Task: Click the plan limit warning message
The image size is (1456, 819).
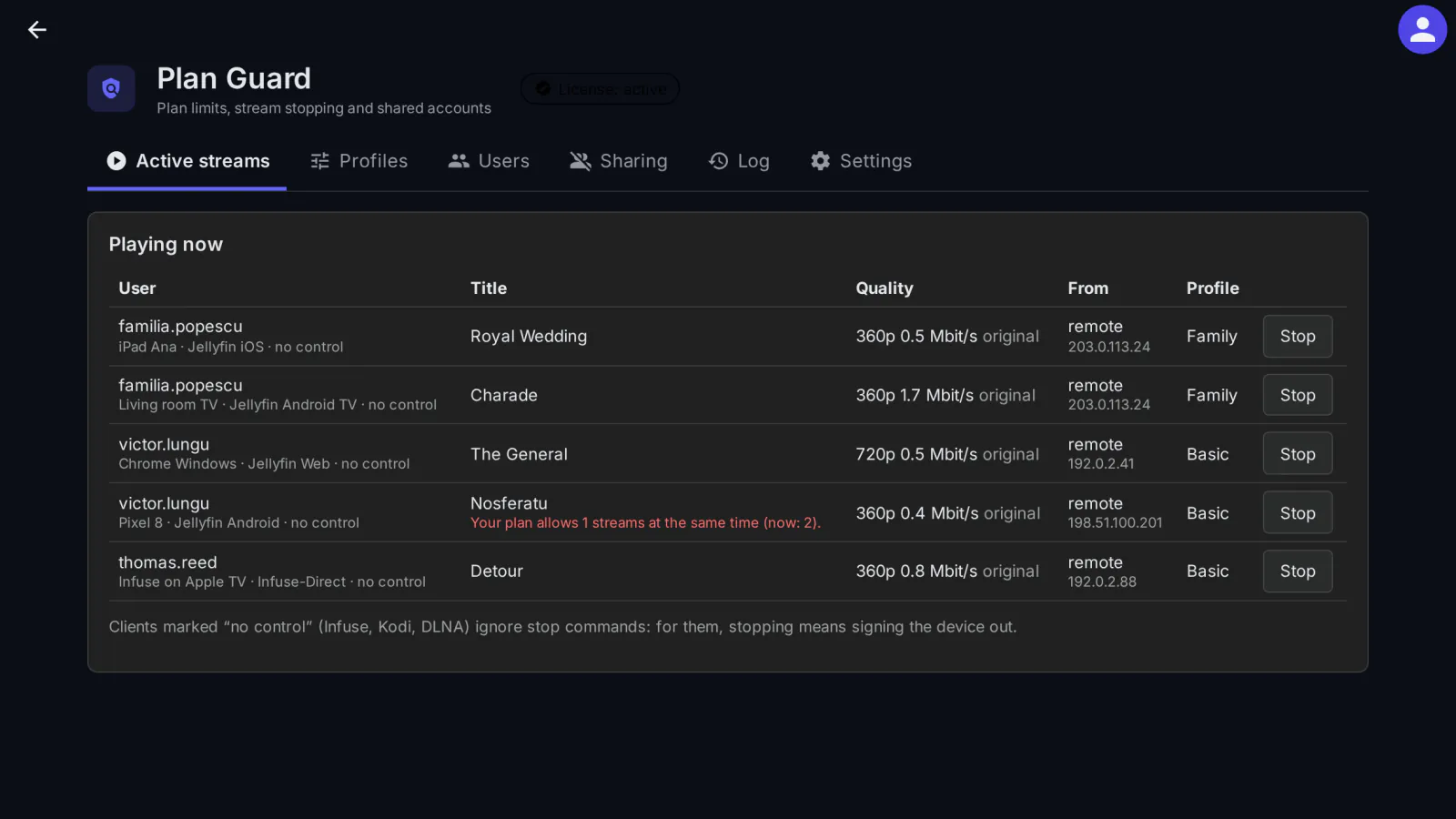Action: pyautogui.click(x=645, y=523)
